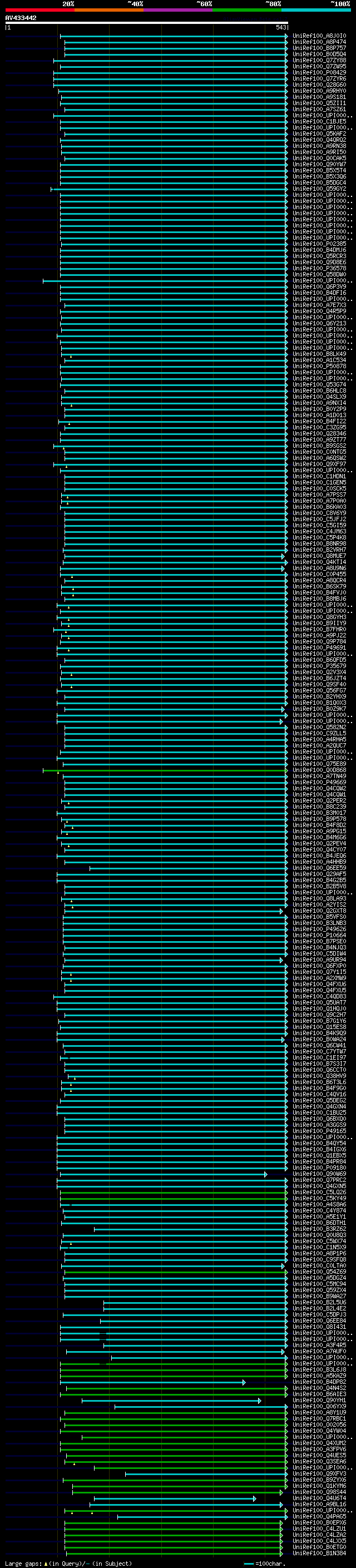Viewport: 356px width, 1568px height.
Task: Select hit label UniRef100_Q4U6T4
Action: click(319, 1498)
